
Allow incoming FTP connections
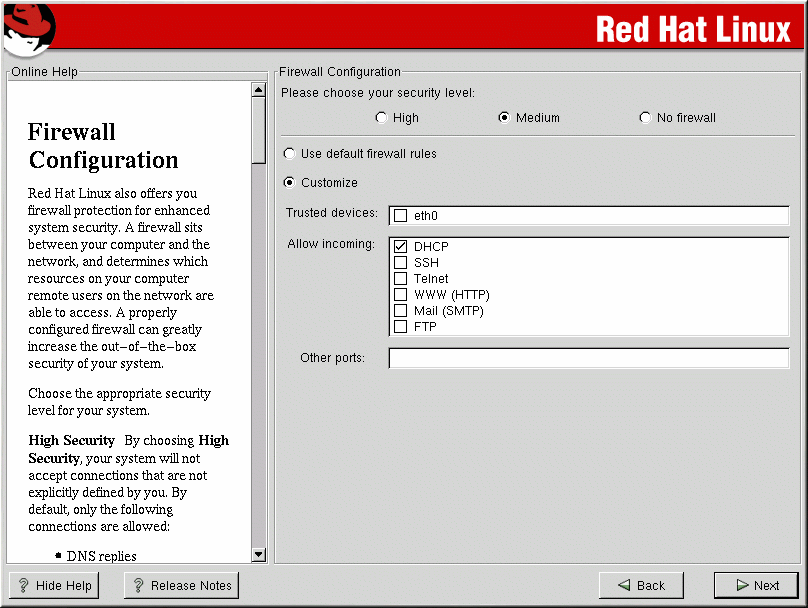[x=401, y=327]
